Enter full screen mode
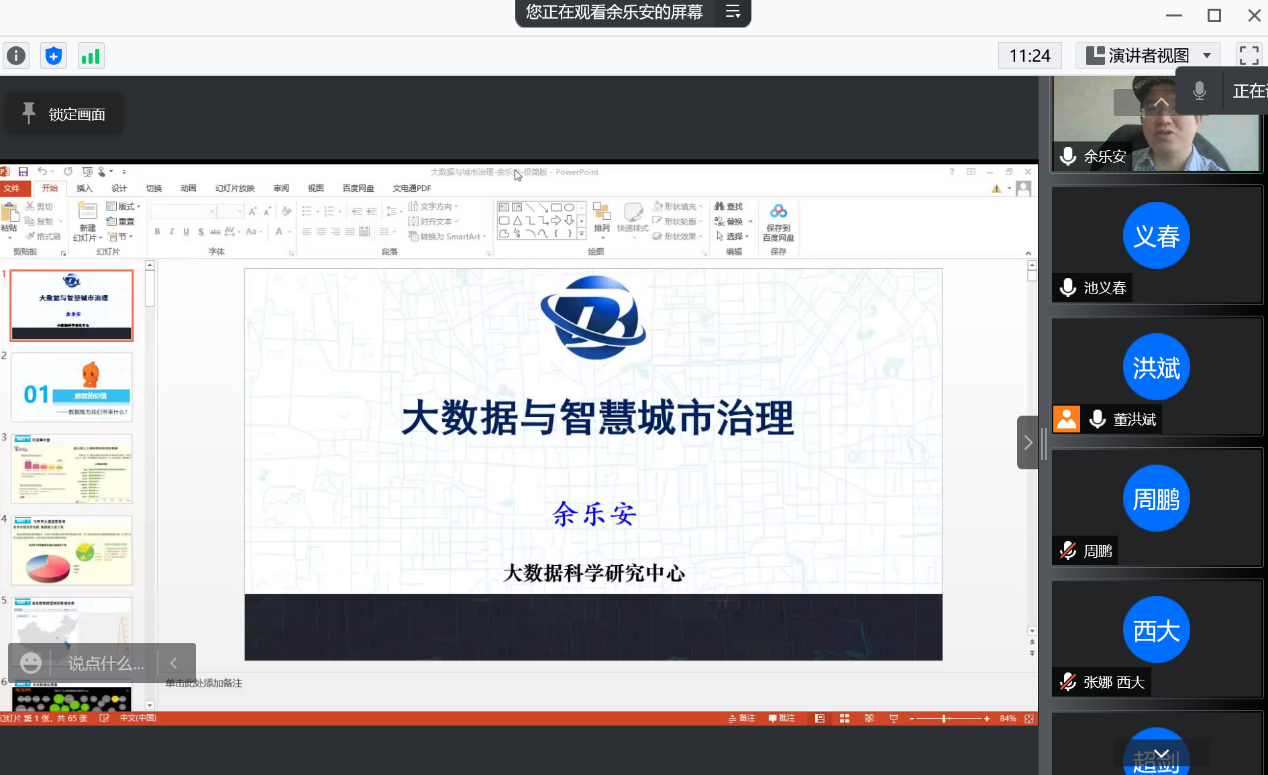 coord(1248,56)
